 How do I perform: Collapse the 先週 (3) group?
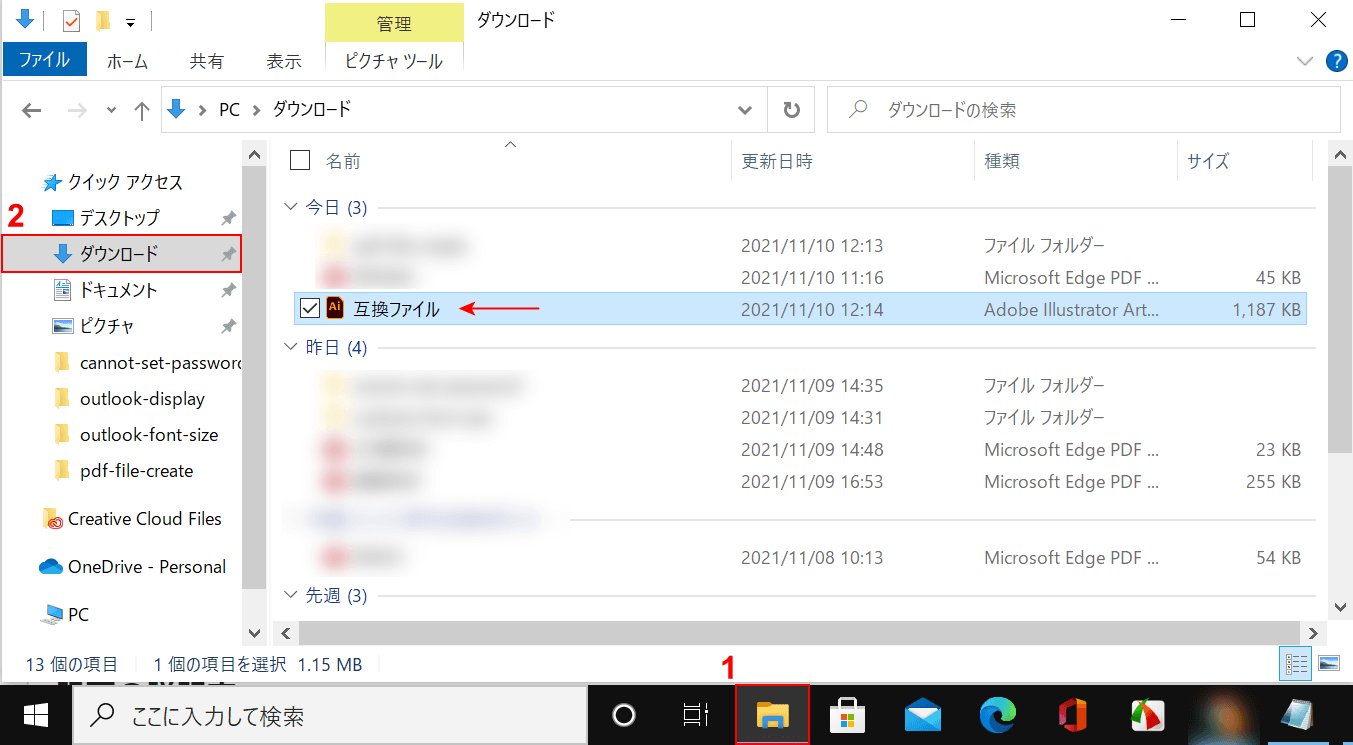point(291,596)
